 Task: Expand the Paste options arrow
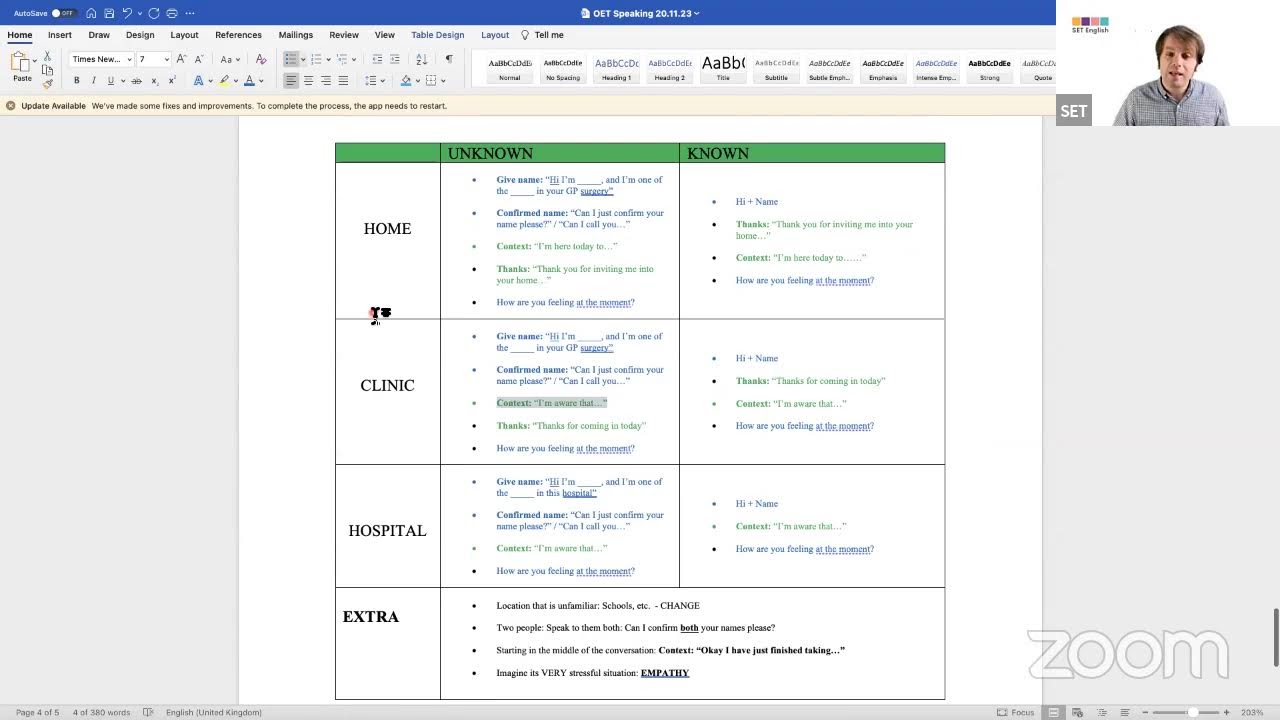point(36,61)
